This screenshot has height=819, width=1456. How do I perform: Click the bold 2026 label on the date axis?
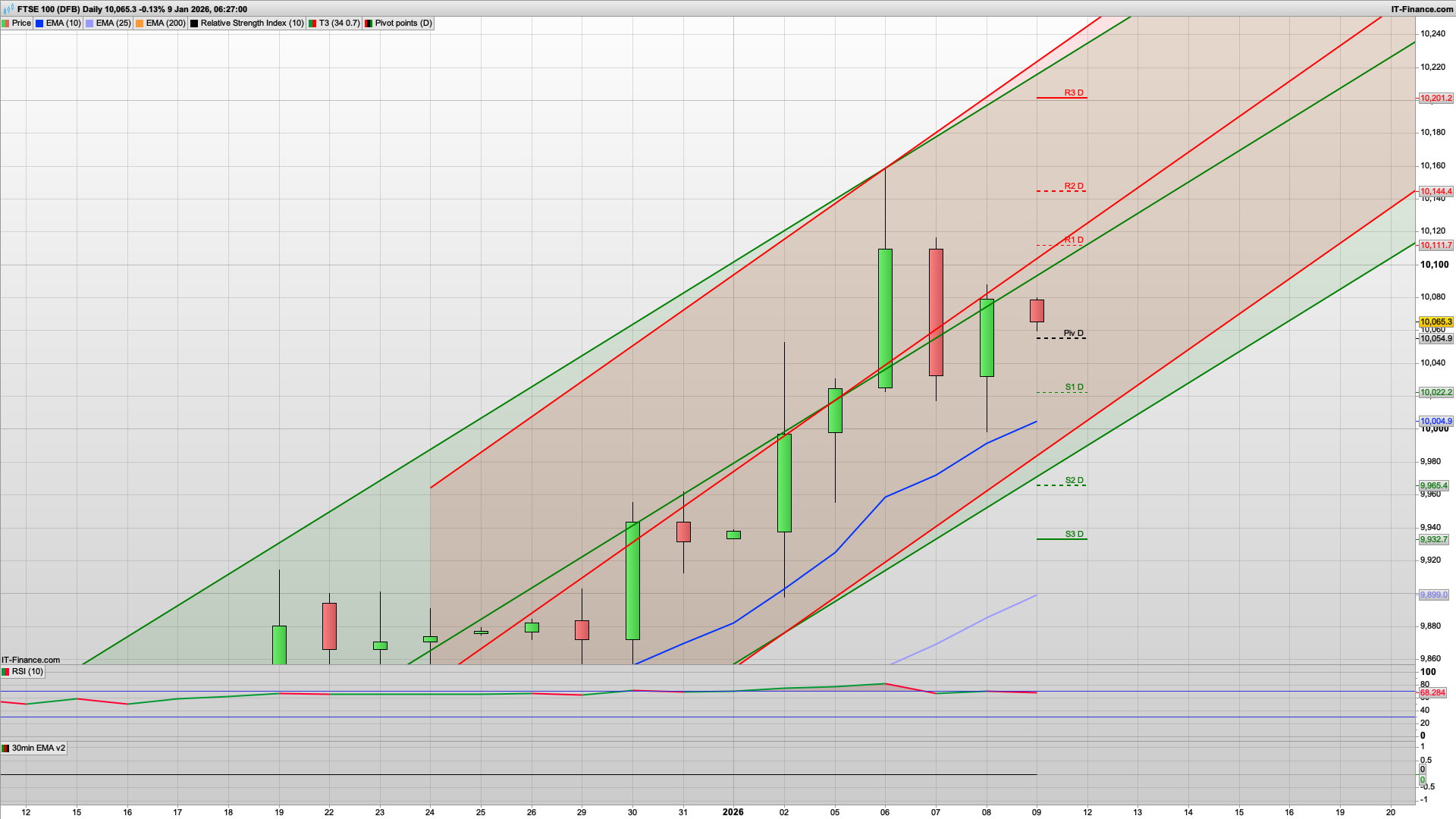[732, 812]
